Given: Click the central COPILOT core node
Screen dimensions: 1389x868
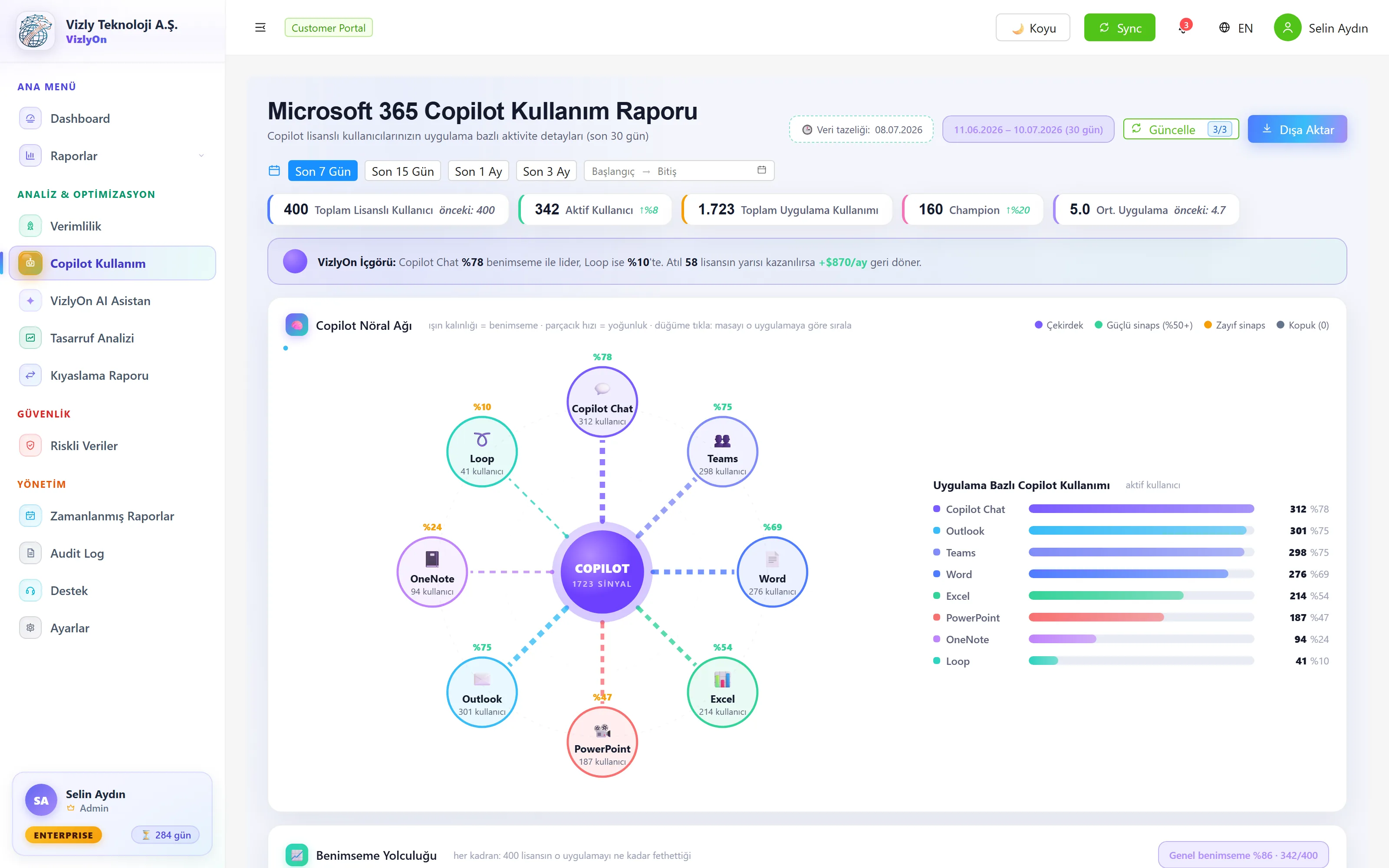Looking at the screenshot, I should pyautogui.click(x=602, y=572).
